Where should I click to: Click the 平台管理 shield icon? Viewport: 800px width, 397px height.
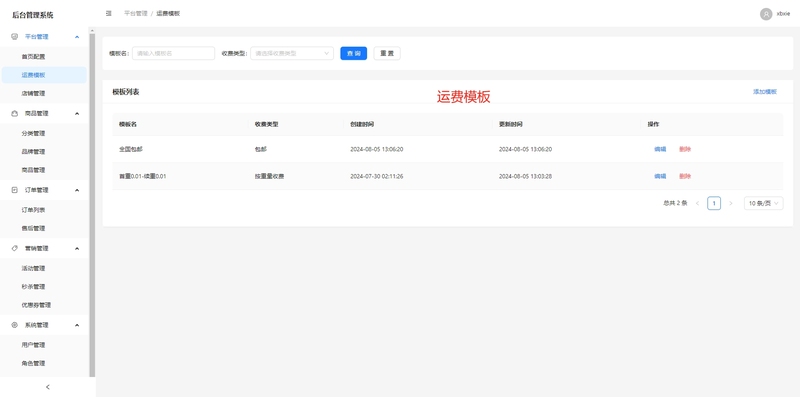[x=14, y=37]
